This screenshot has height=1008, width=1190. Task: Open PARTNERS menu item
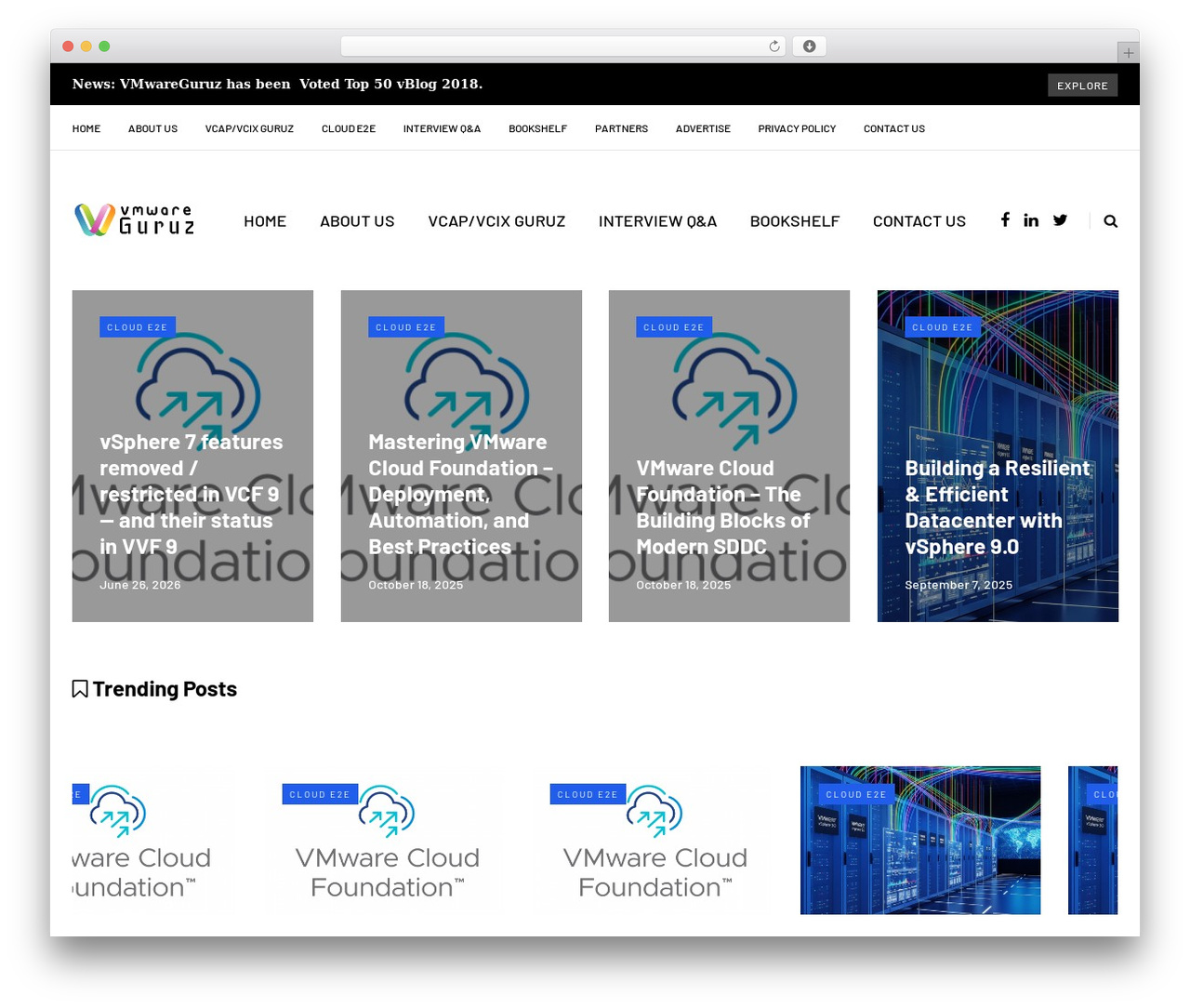click(x=621, y=129)
